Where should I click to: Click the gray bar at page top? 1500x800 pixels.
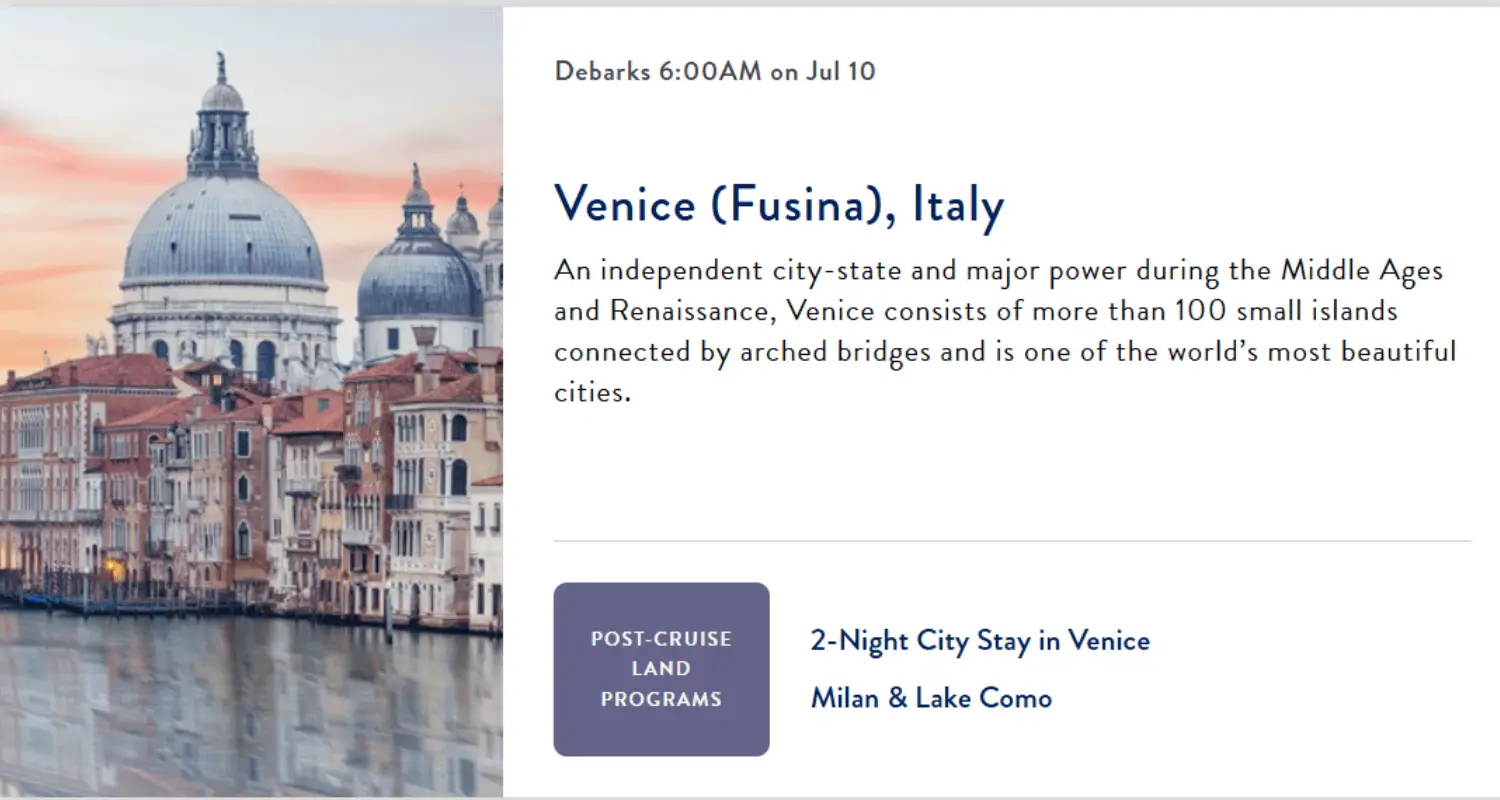750,3
